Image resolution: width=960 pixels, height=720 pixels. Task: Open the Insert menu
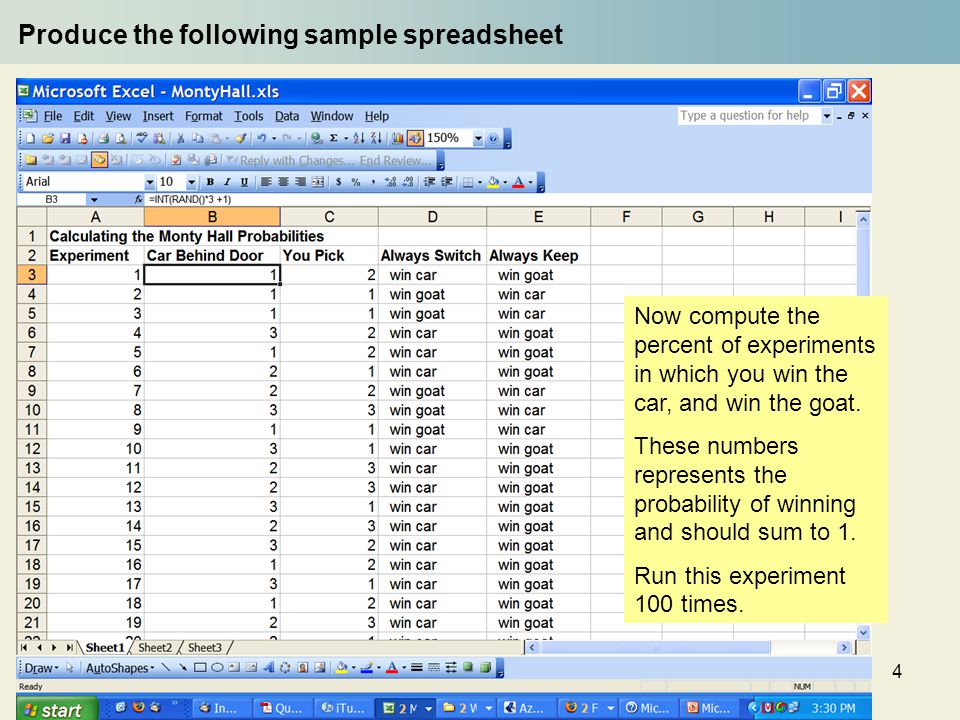(x=158, y=116)
